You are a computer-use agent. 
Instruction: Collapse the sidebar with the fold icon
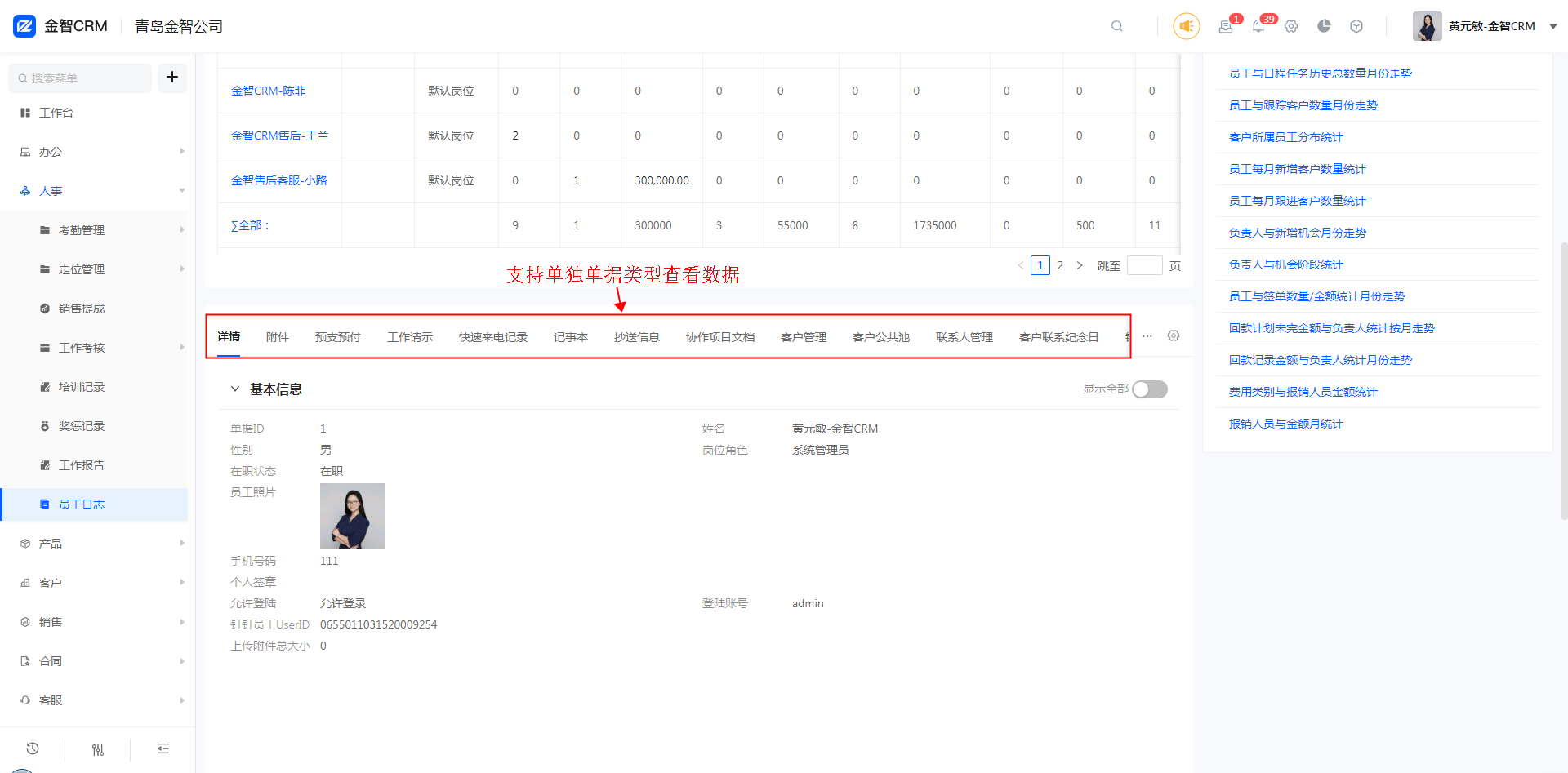[x=163, y=749]
